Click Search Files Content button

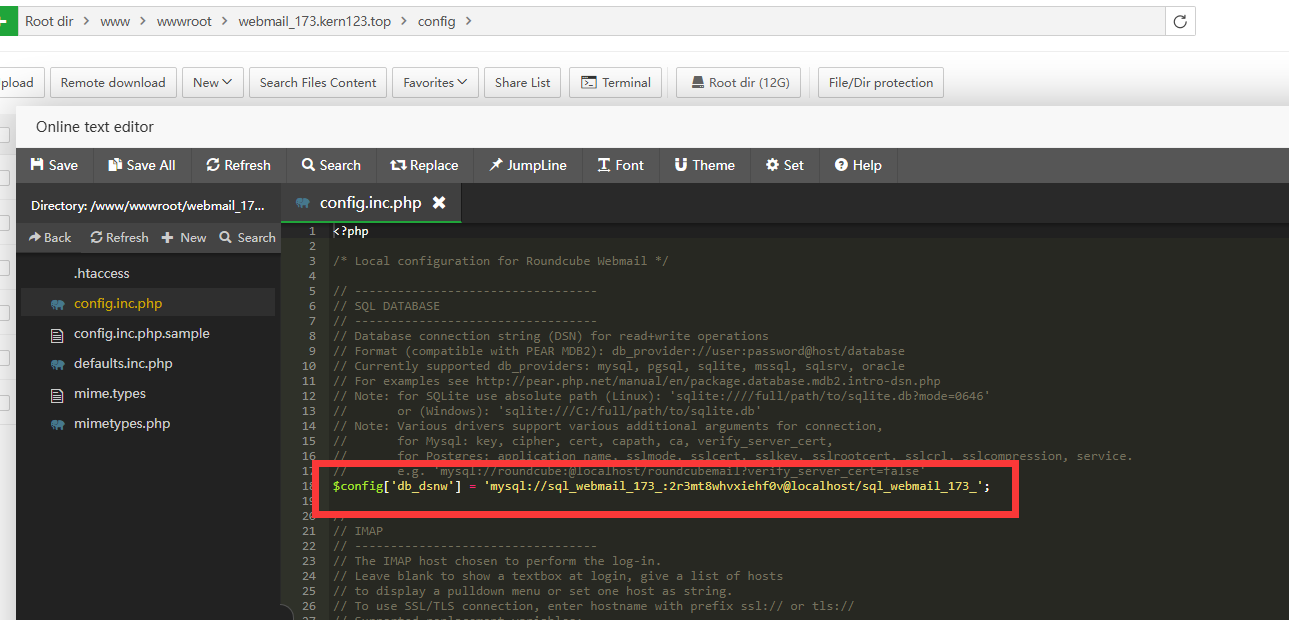pos(318,83)
